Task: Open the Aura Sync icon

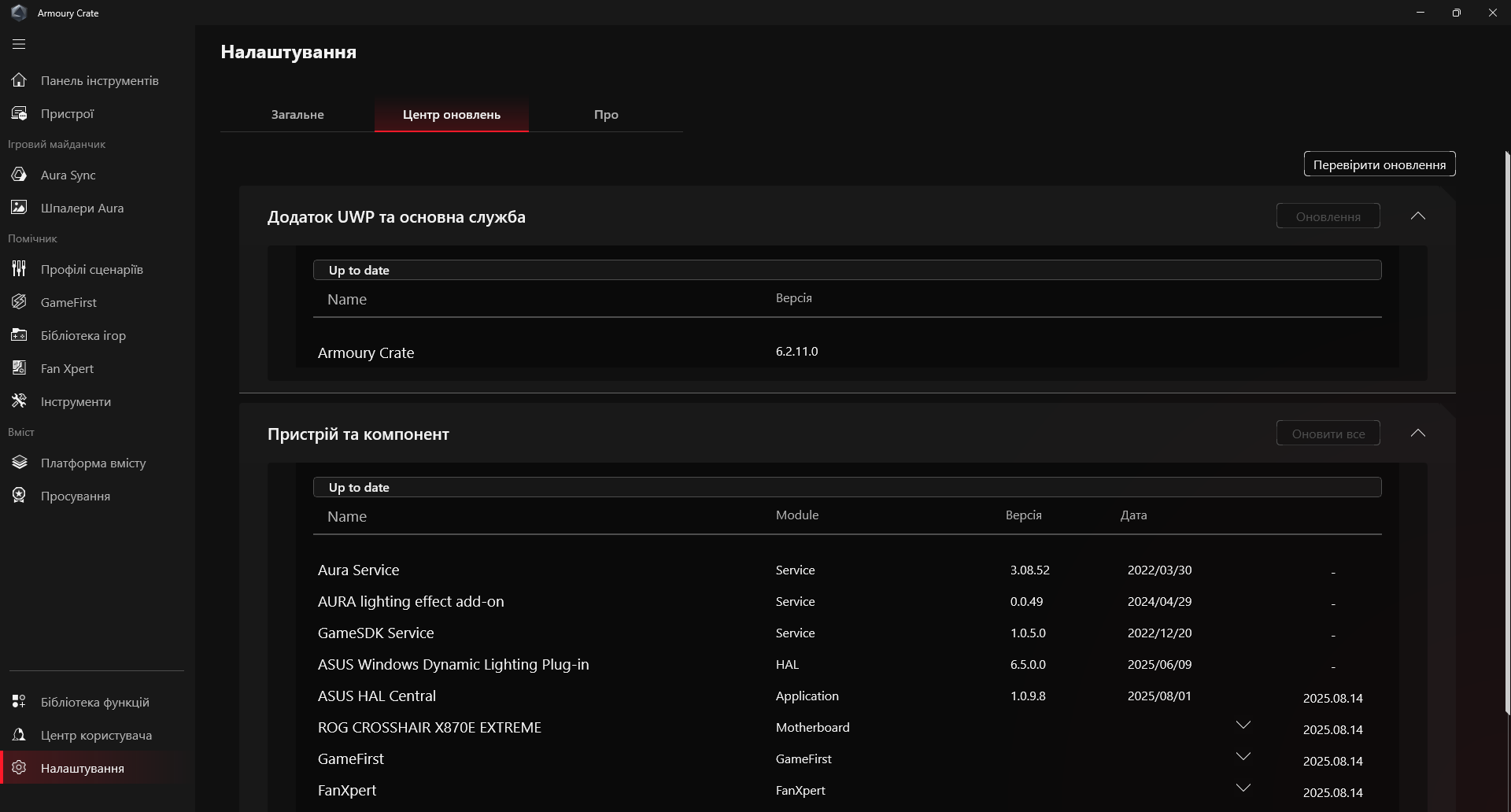Action: (x=19, y=175)
